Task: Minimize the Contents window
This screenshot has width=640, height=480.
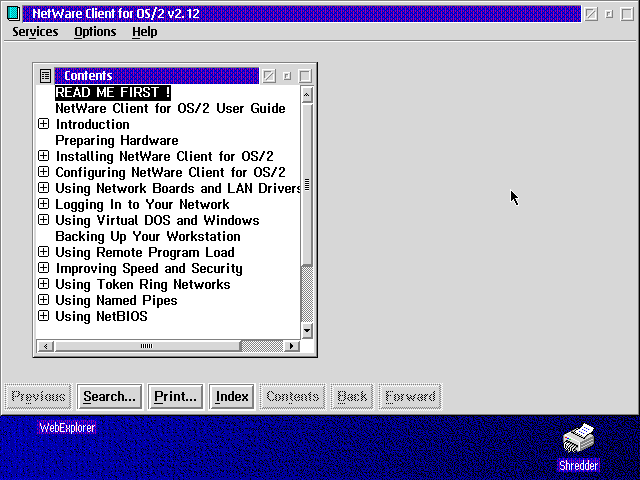Action: coord(287,76)
